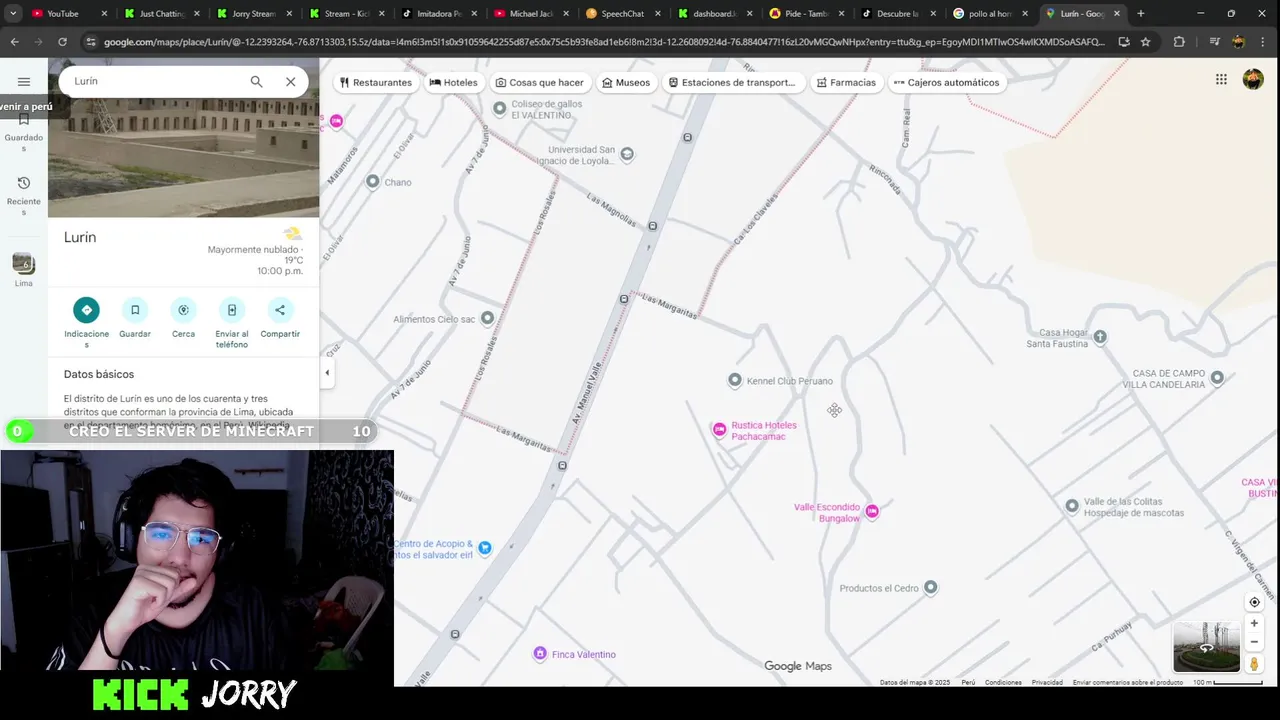Switch to the Jorry Stream tab
Screen dimensions: 1280x720
(x=254, y=14)
